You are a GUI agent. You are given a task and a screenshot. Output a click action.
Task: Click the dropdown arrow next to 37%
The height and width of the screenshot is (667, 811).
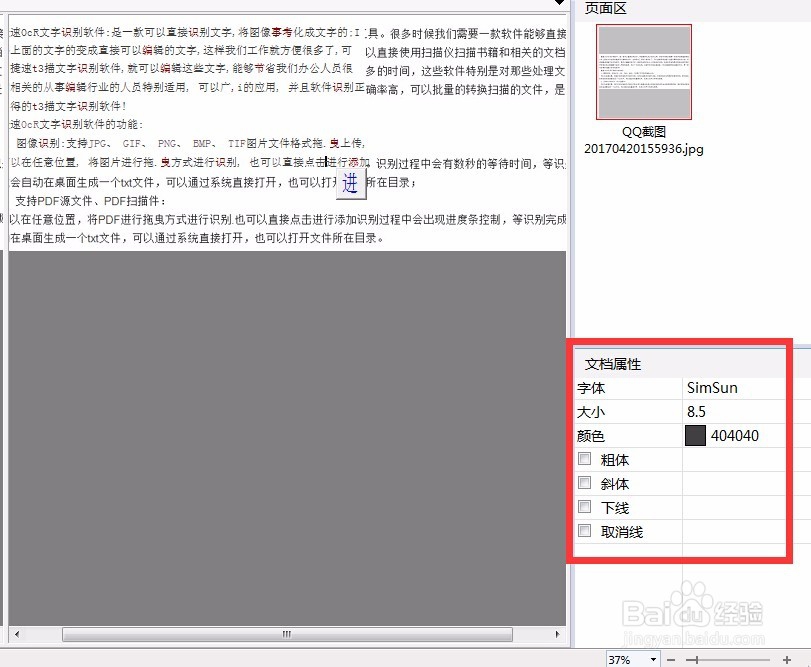click(x=654, y=658)
